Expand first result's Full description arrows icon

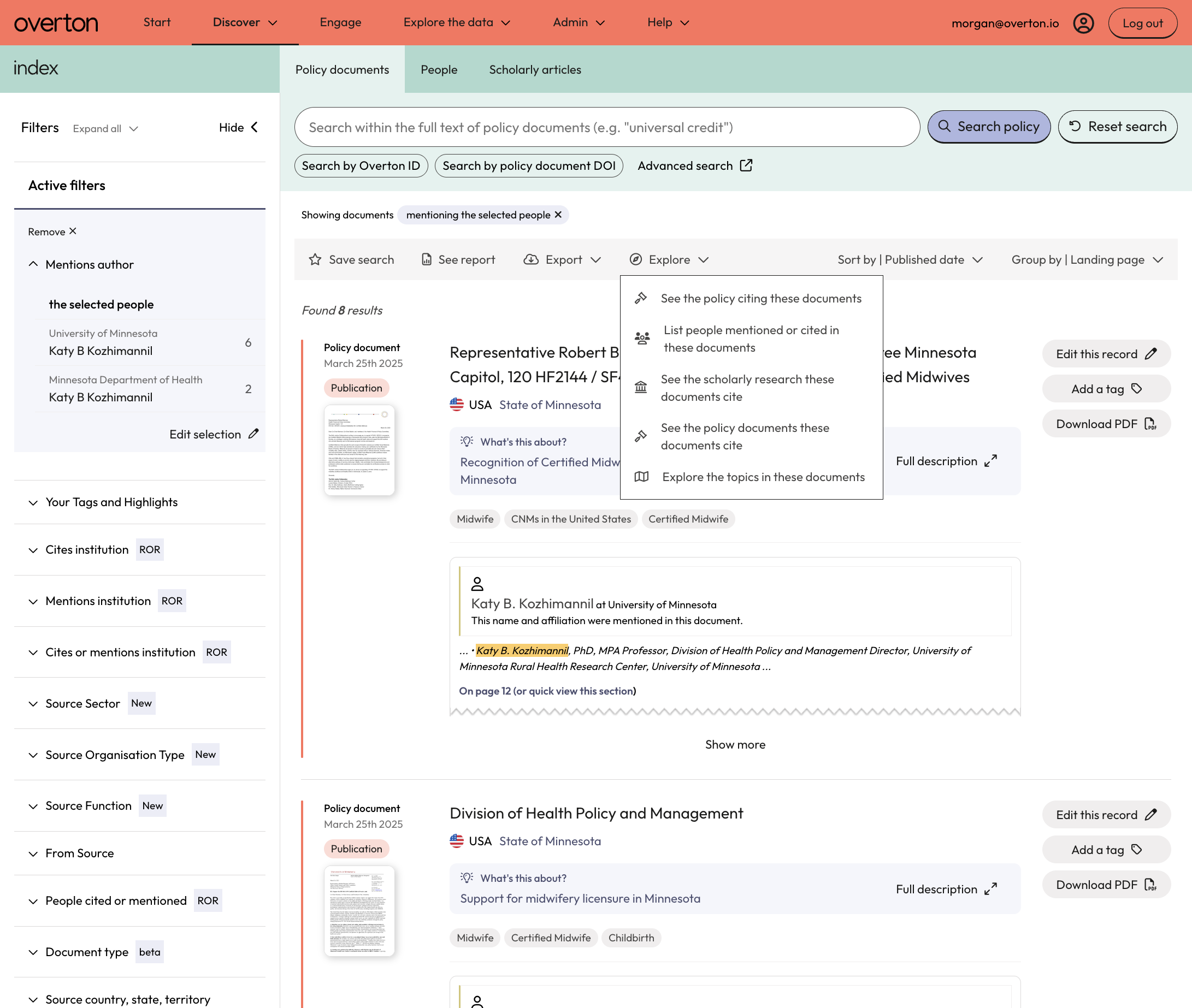tap(991, 460)
